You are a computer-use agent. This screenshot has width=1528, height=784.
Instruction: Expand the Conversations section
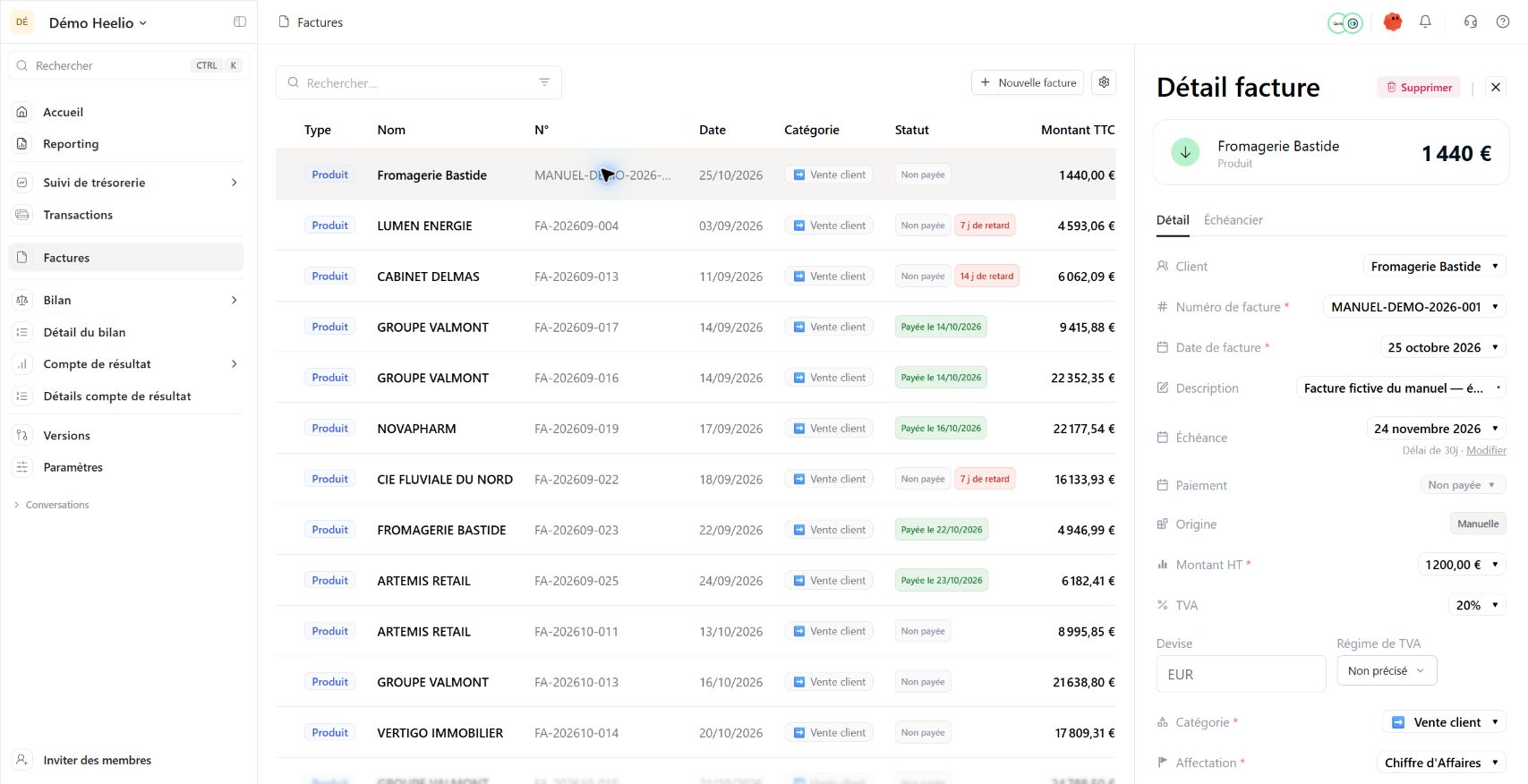pyautogui.click(x=17, y=505)
